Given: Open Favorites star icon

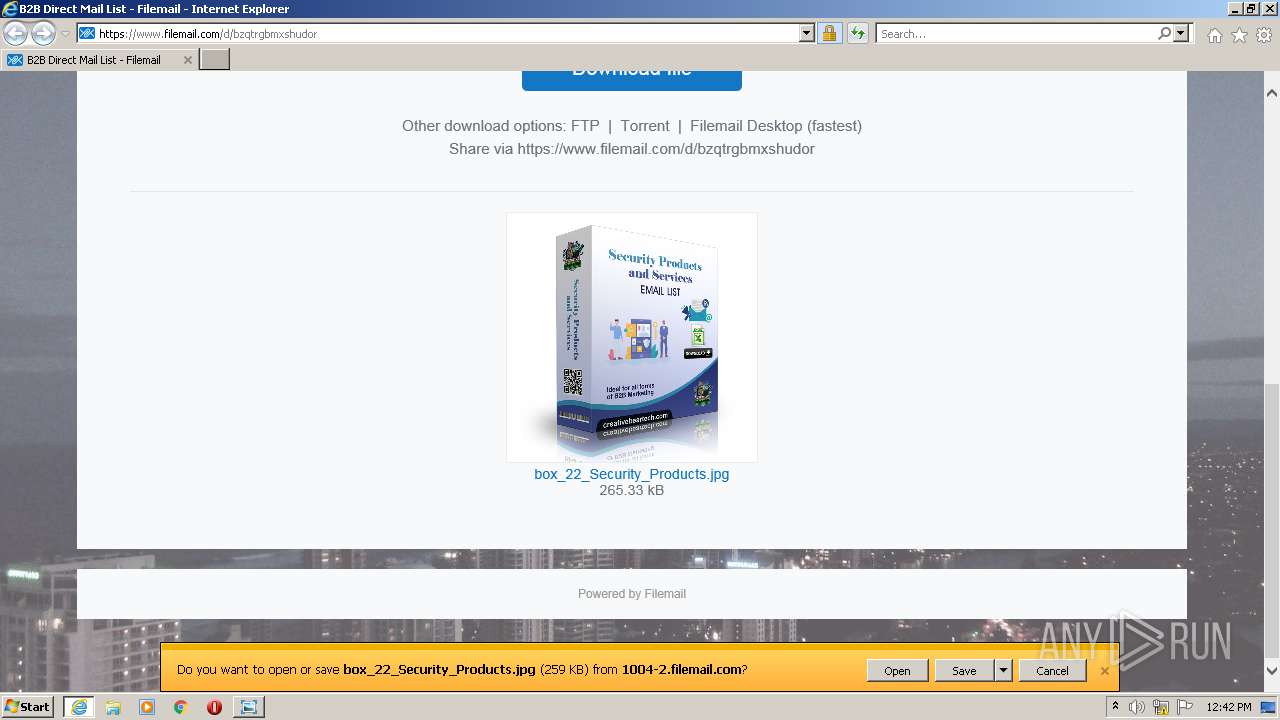Looking at the screenshot, I should pos(1239,35).
